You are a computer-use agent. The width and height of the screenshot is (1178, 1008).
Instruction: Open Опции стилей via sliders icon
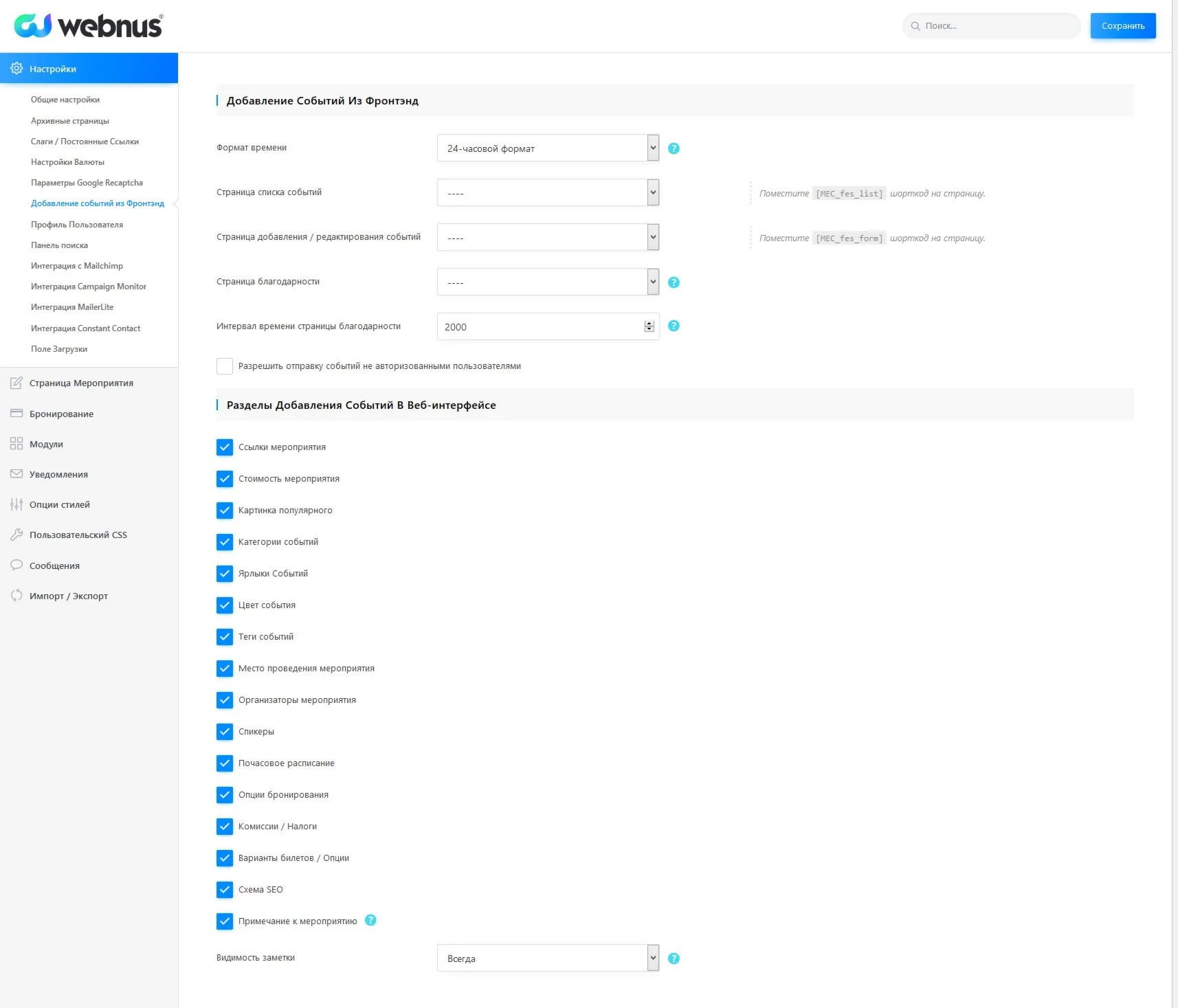pyautogui.click(x=16, y=504)
